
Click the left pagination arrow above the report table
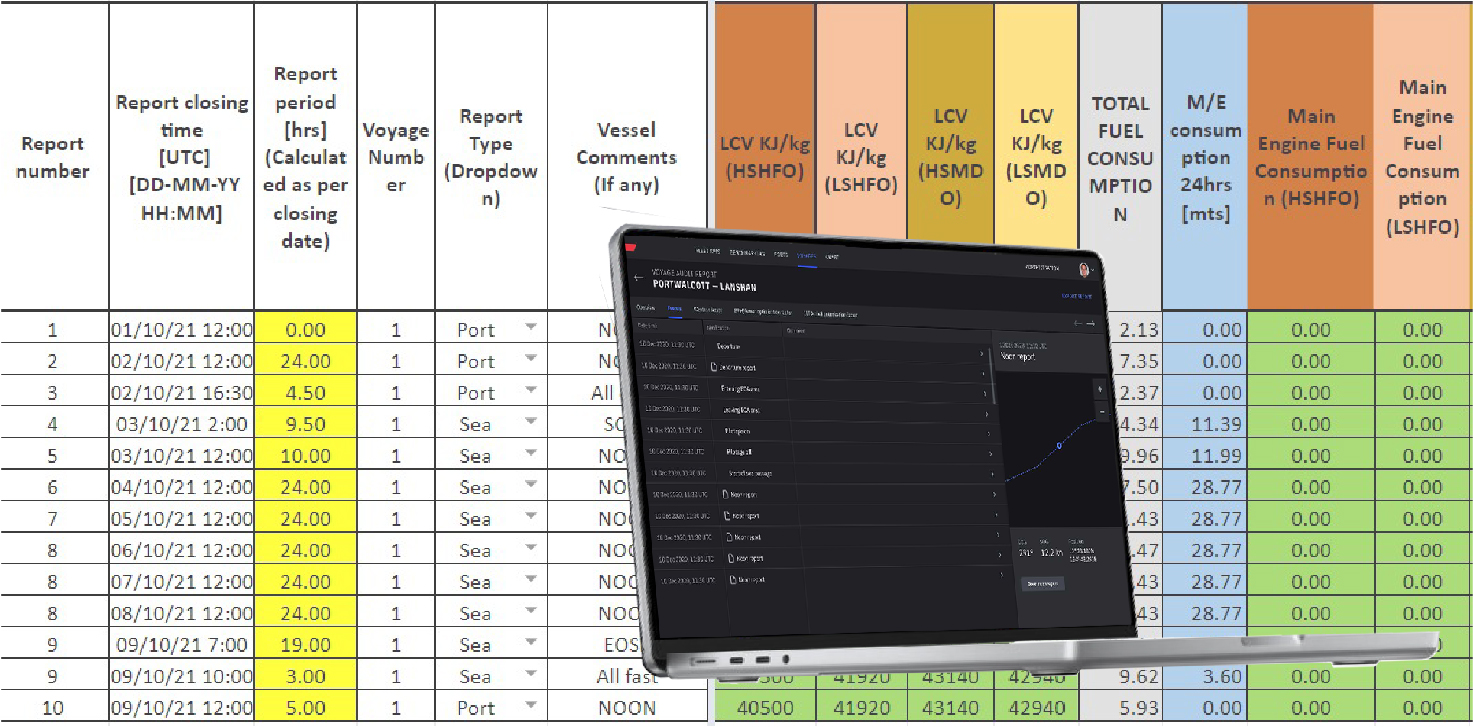[1077, 324]
